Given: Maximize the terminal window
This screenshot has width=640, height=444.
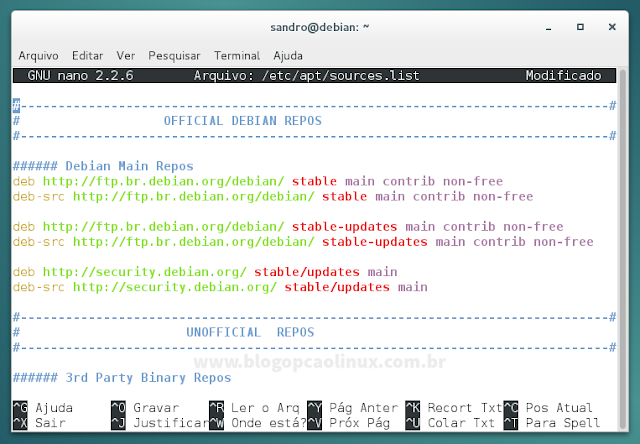Looking at the screenshot, I should pyautogui.click(x=580, y=27).
